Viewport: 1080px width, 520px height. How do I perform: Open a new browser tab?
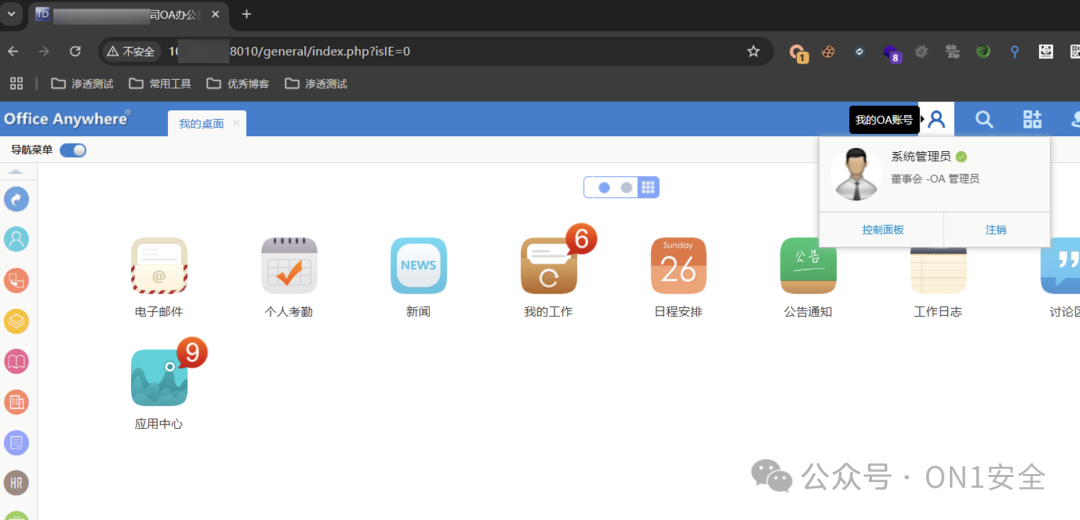tap(247, 14)
